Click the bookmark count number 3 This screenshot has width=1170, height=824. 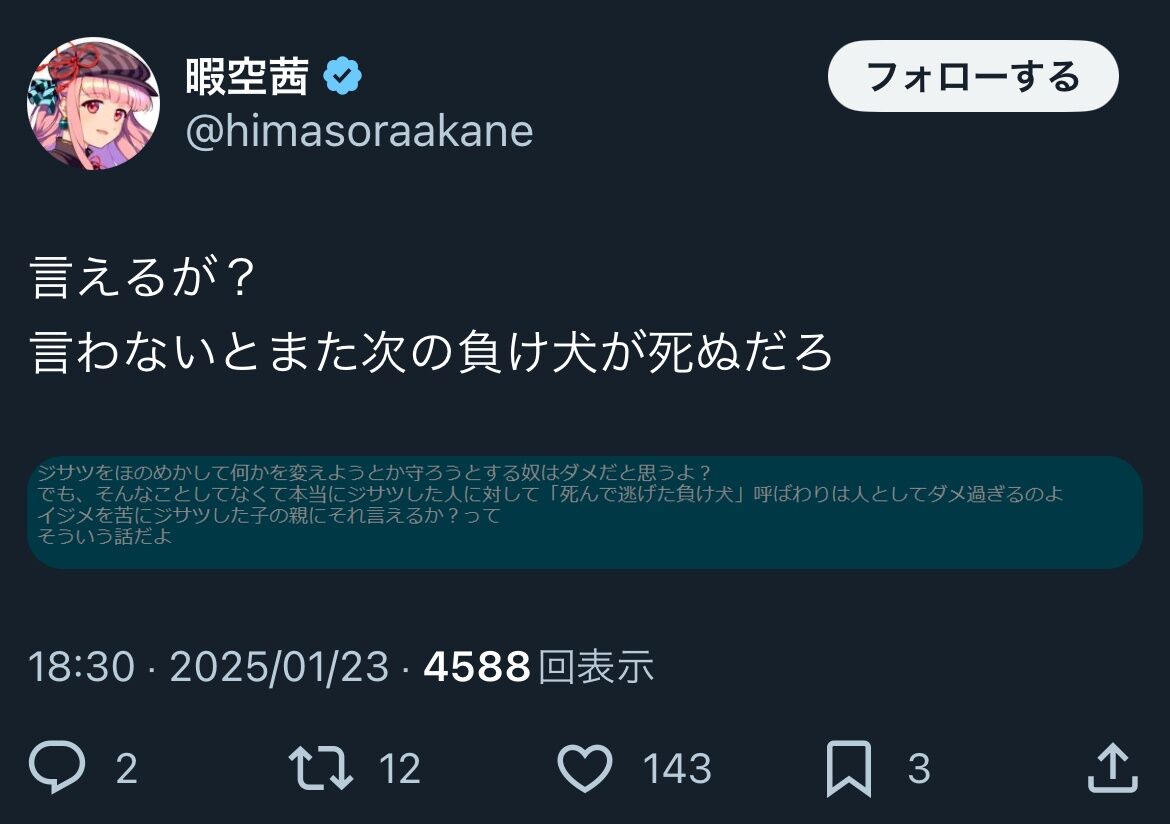click(x=919, y=769)
